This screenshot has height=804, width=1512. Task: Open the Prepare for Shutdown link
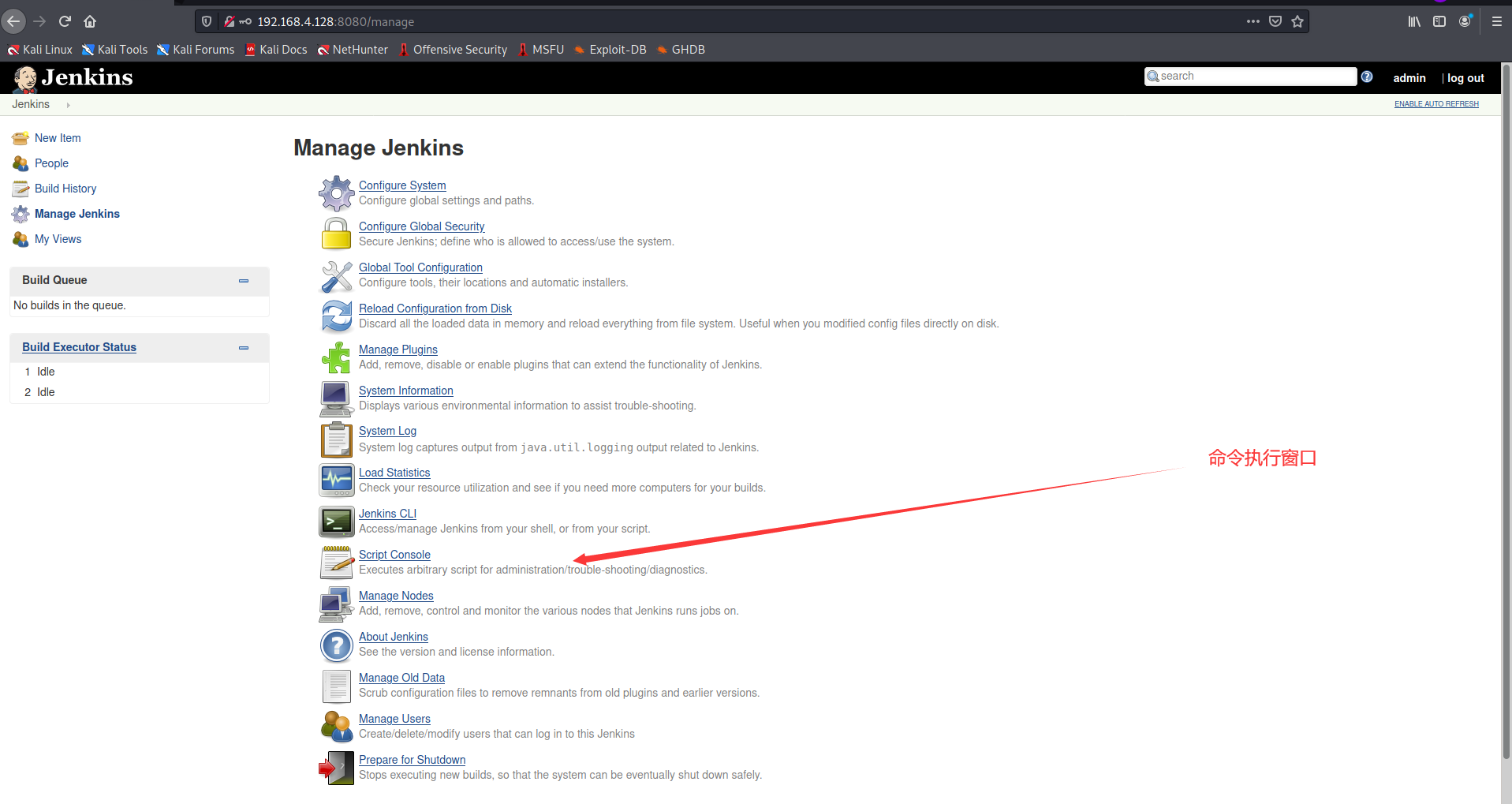[x=412, y=760]
